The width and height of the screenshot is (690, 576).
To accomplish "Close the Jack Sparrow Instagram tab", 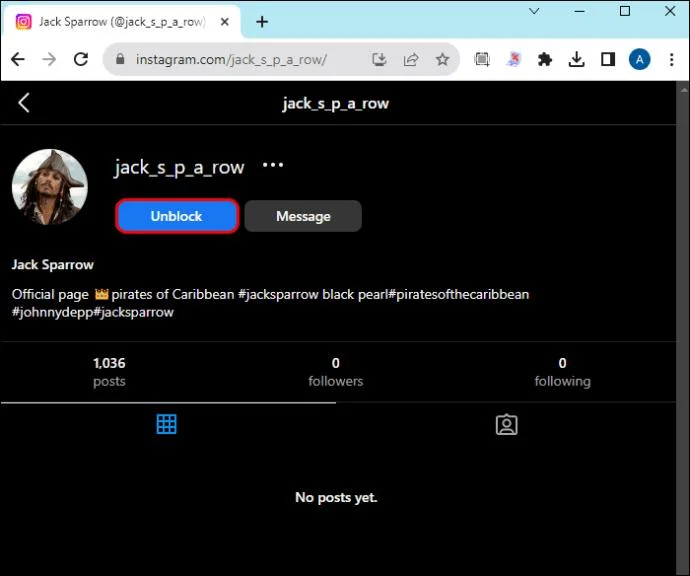I will click(x=224, y=22).
